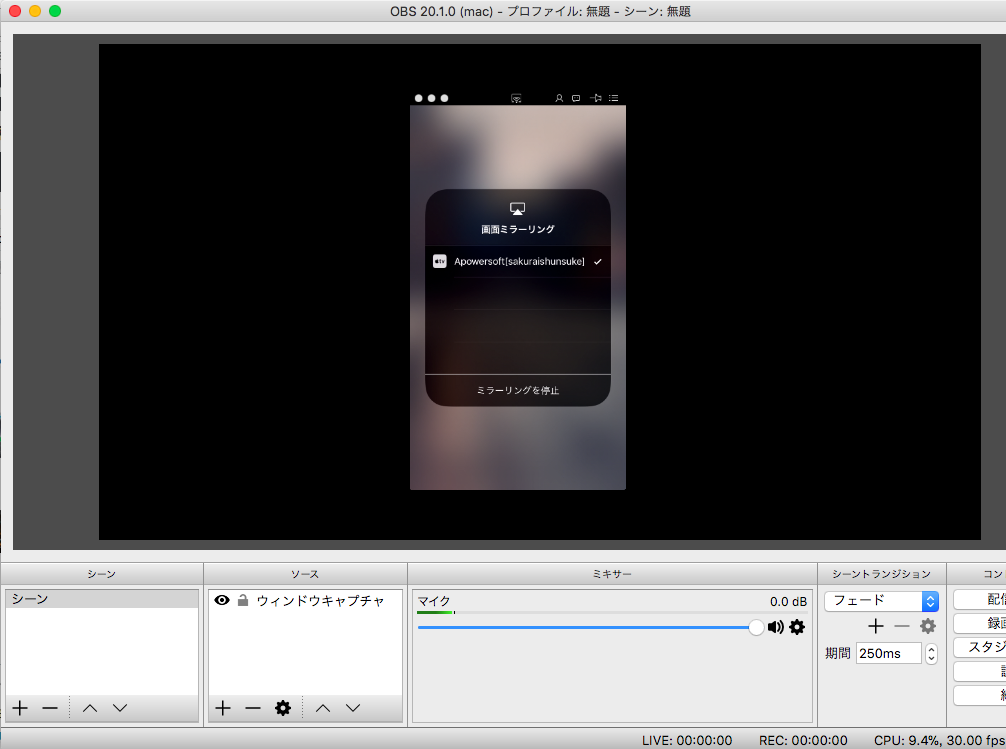
Task: Select ウィンドウキャプチャ source row
Action: click(x=305, y=600)
